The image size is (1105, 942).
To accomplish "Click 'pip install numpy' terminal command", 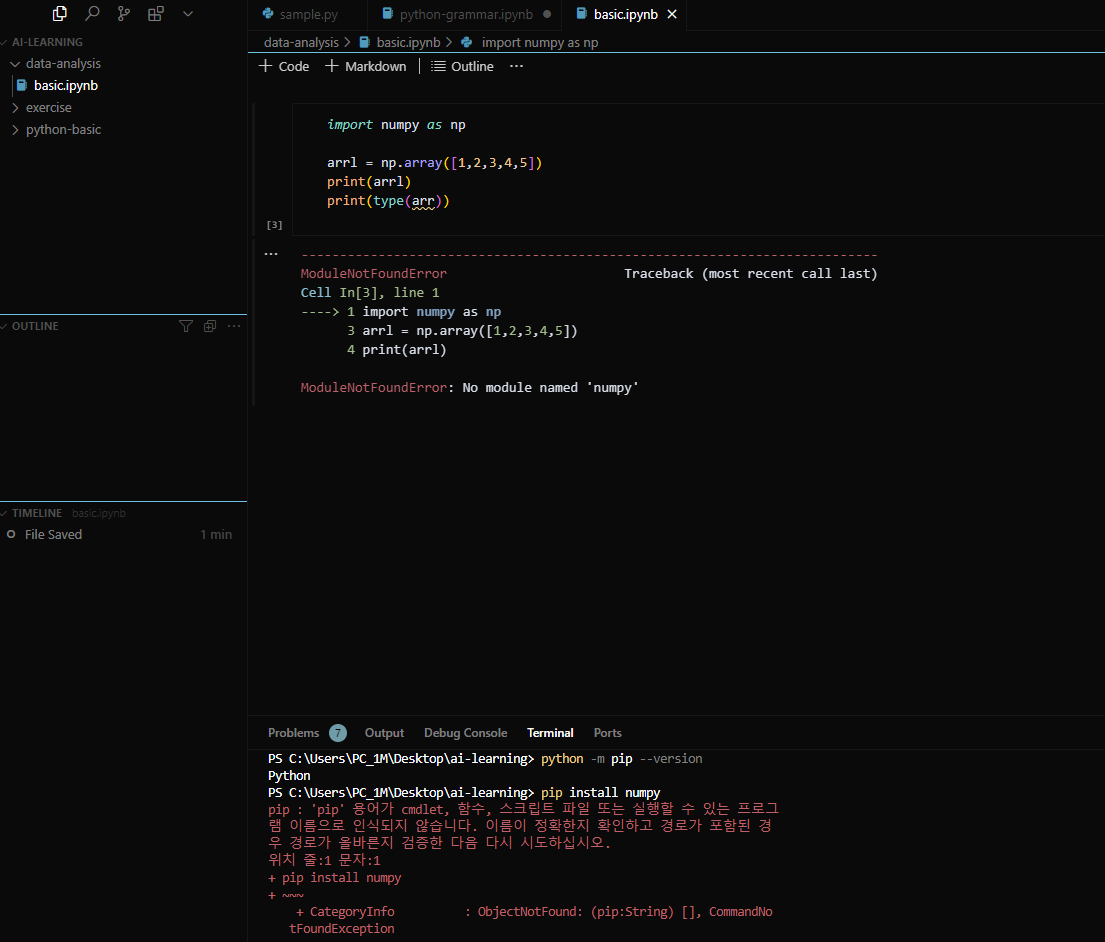I will [x=600, y=793].
